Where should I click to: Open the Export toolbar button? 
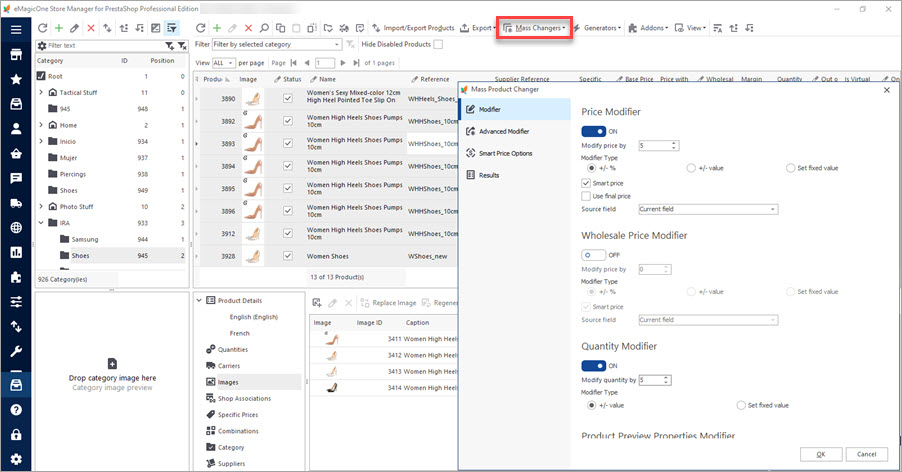tap(478, 28)
